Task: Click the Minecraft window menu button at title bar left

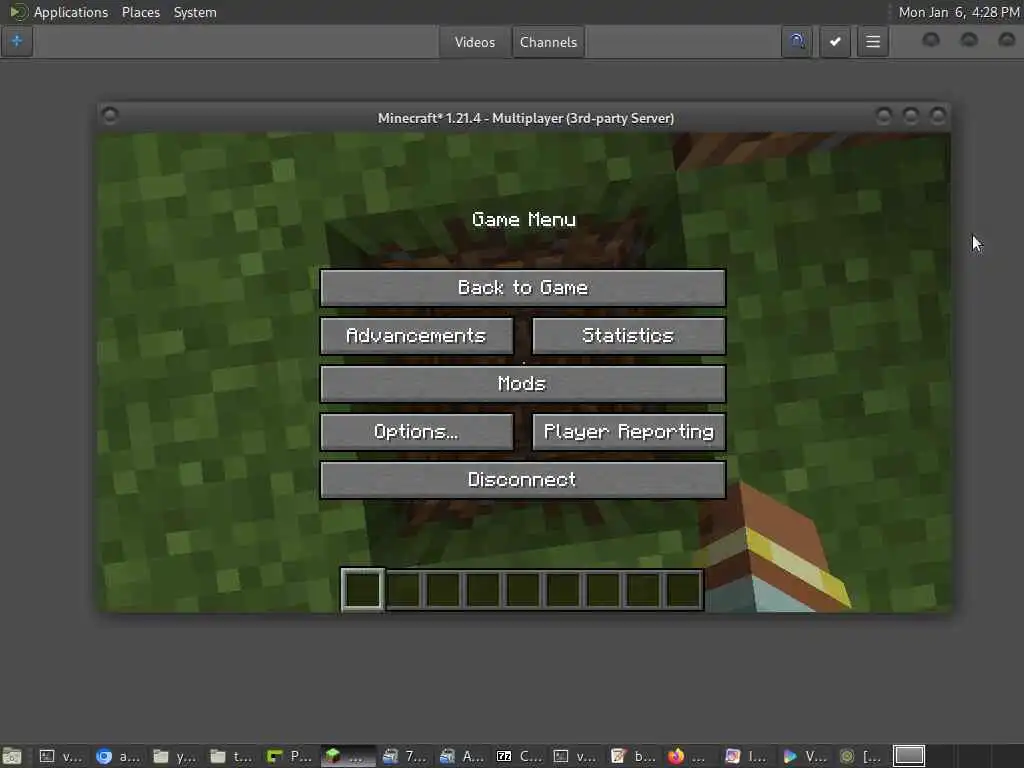Action: pos(110,116)
